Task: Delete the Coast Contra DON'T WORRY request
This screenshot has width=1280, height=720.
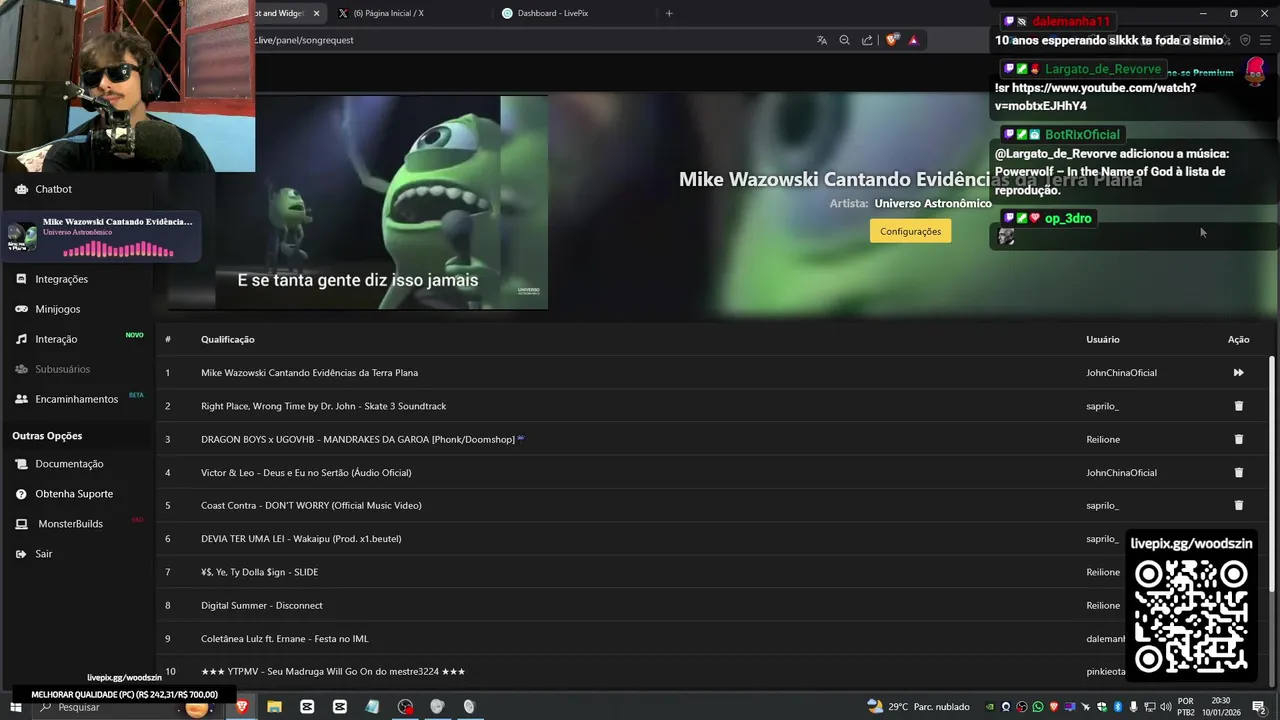Action: [x=1238, y=505]
